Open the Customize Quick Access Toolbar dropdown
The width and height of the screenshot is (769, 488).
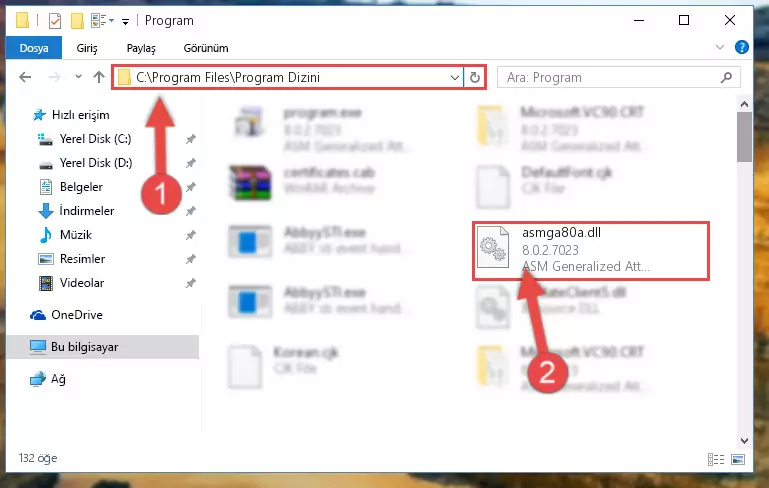(126, 21)
